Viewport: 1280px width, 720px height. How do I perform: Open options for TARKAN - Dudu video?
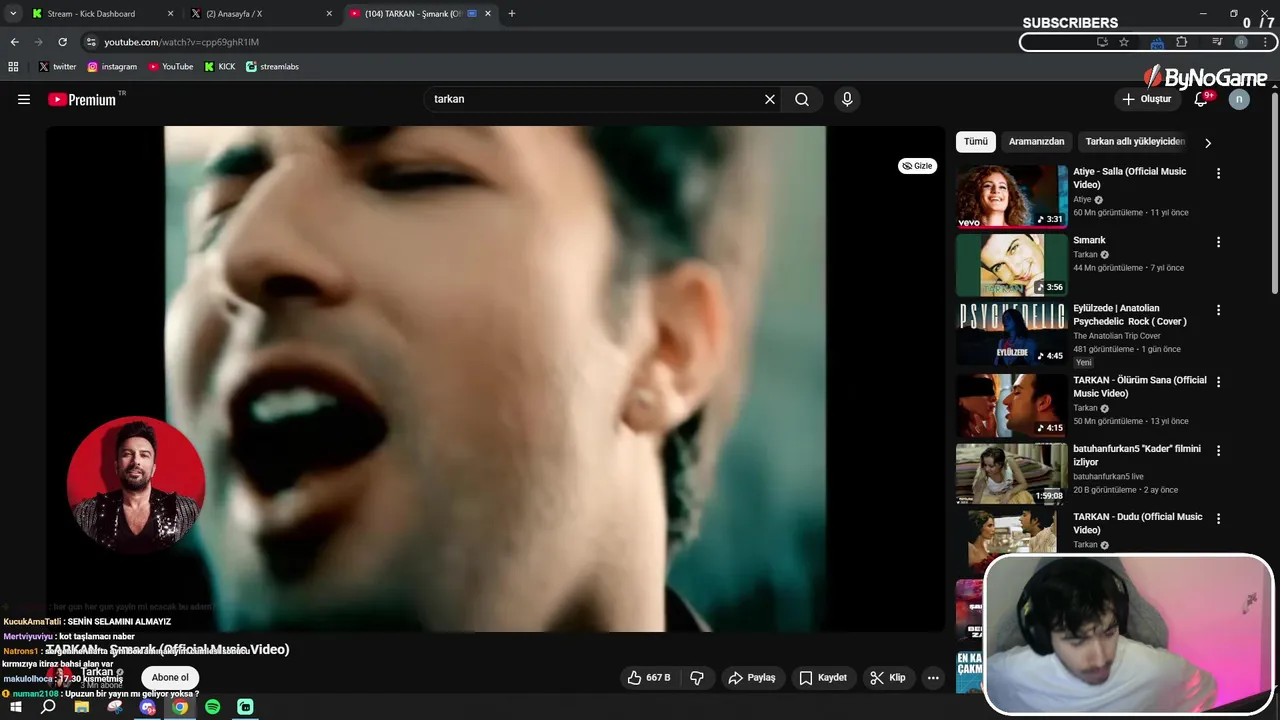(x=1218, y=518)
